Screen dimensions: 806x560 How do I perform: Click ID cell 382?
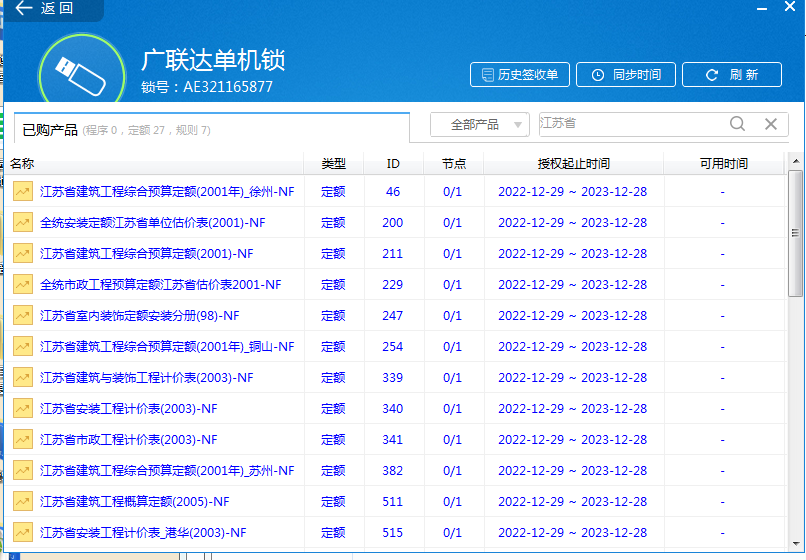[393, 471]
